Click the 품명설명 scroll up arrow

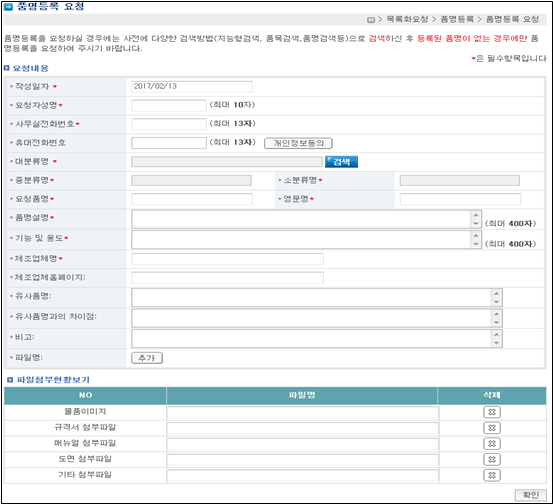tap(476, 215)
